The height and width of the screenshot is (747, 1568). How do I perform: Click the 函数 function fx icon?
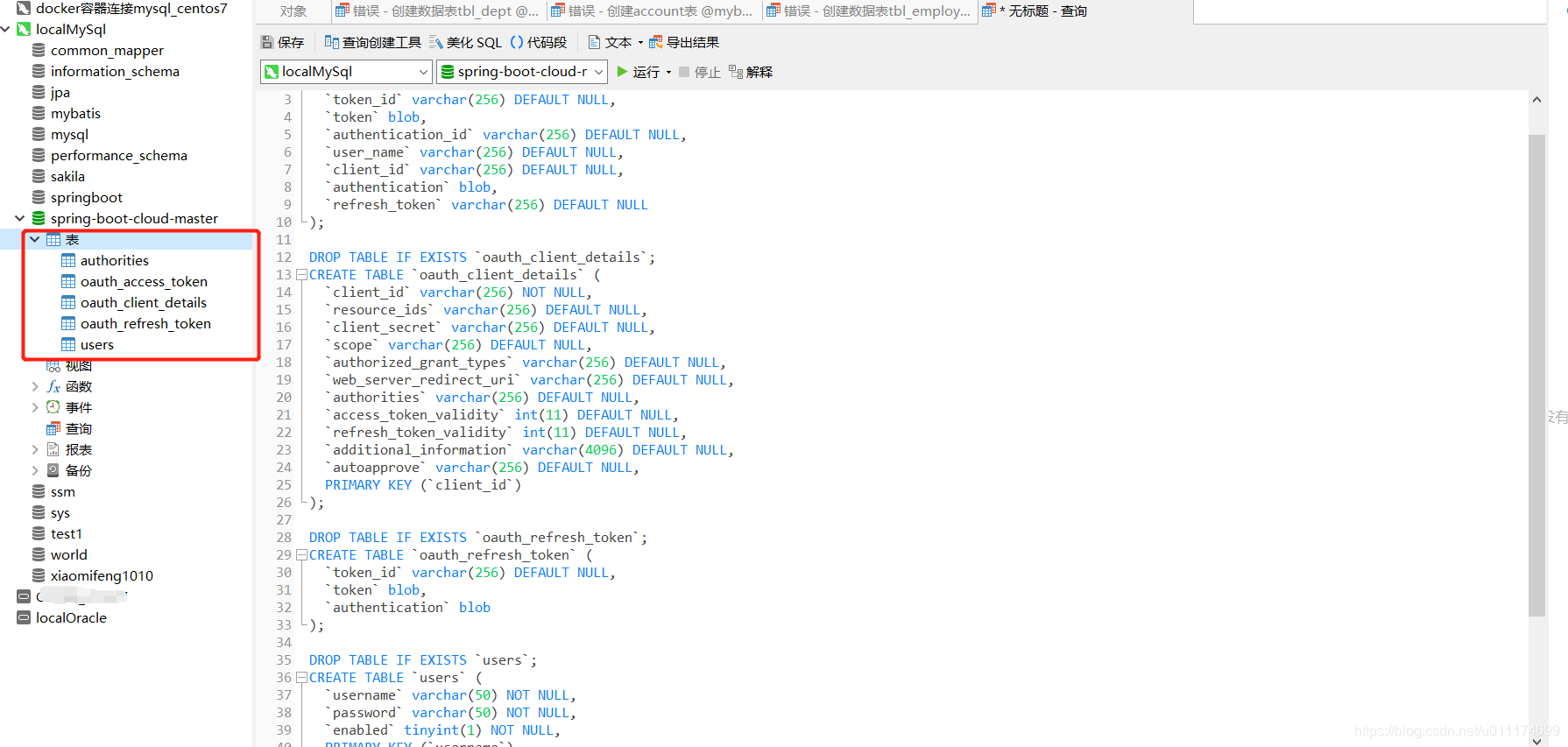(53, 387)
